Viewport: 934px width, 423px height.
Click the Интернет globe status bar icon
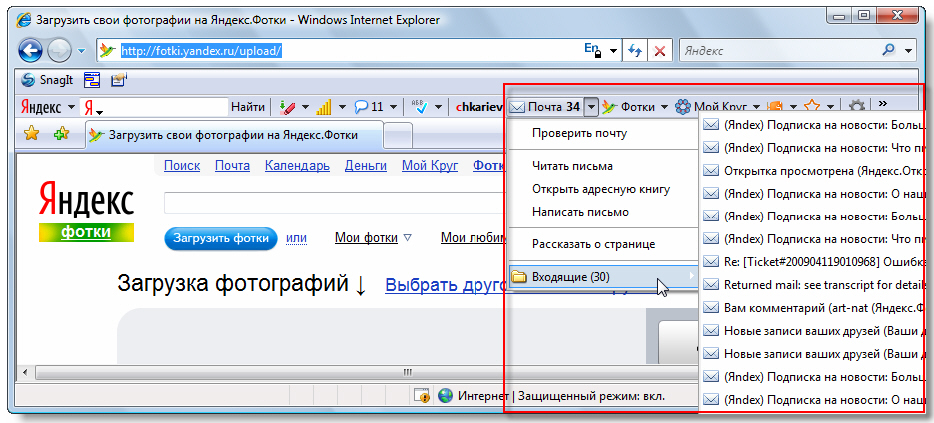(x=444, y=395)
